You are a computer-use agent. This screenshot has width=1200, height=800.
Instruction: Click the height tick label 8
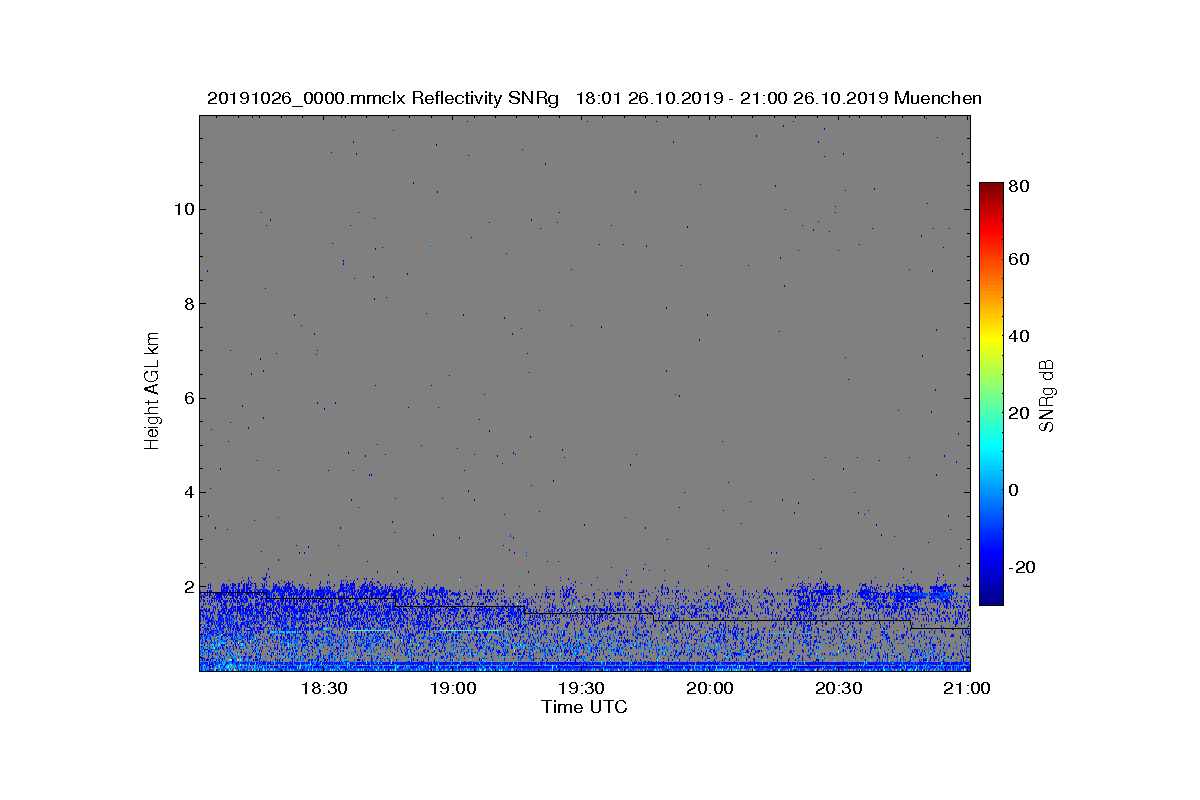188,303
